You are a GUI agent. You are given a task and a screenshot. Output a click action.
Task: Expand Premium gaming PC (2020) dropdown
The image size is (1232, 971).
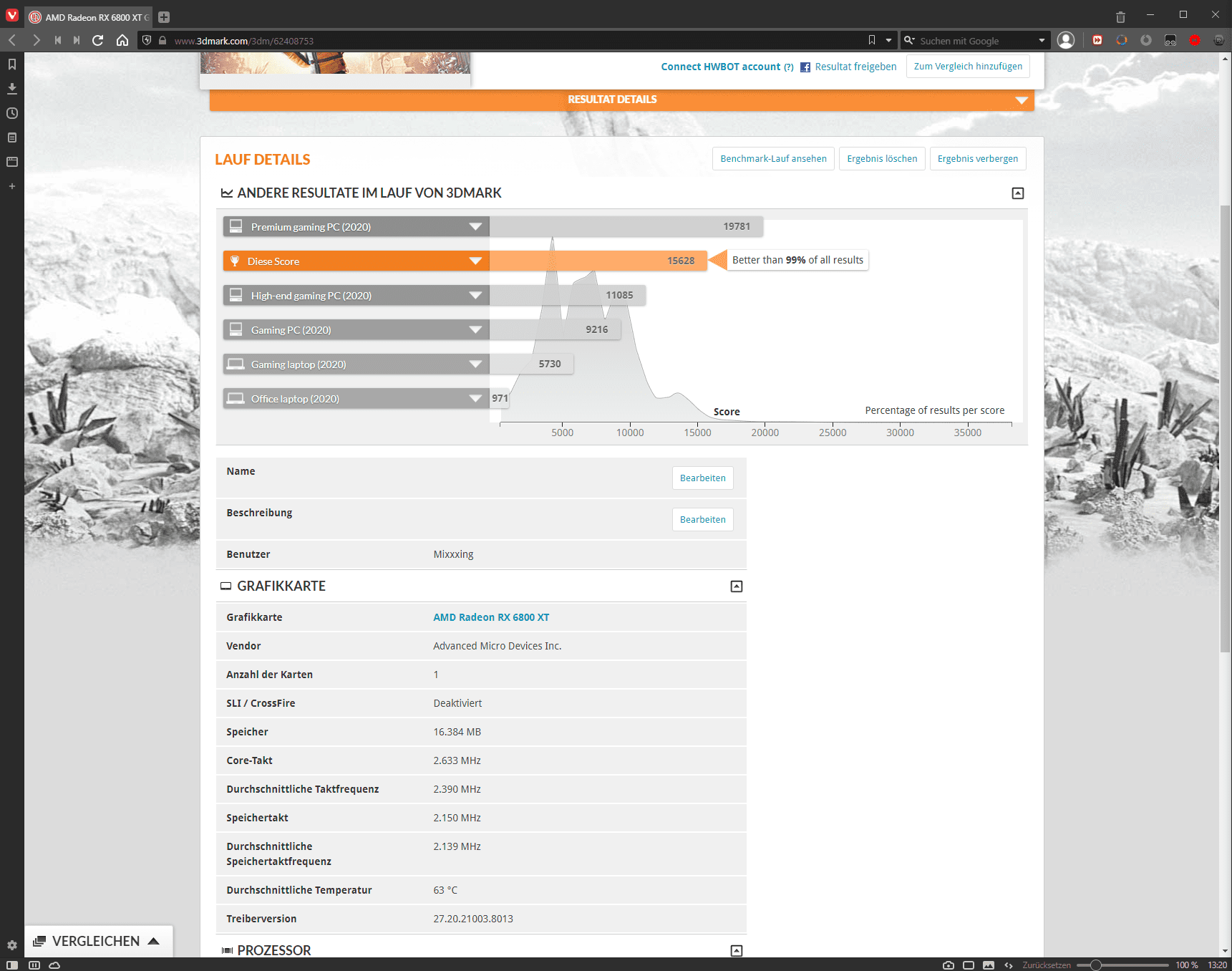pos(475,227)
